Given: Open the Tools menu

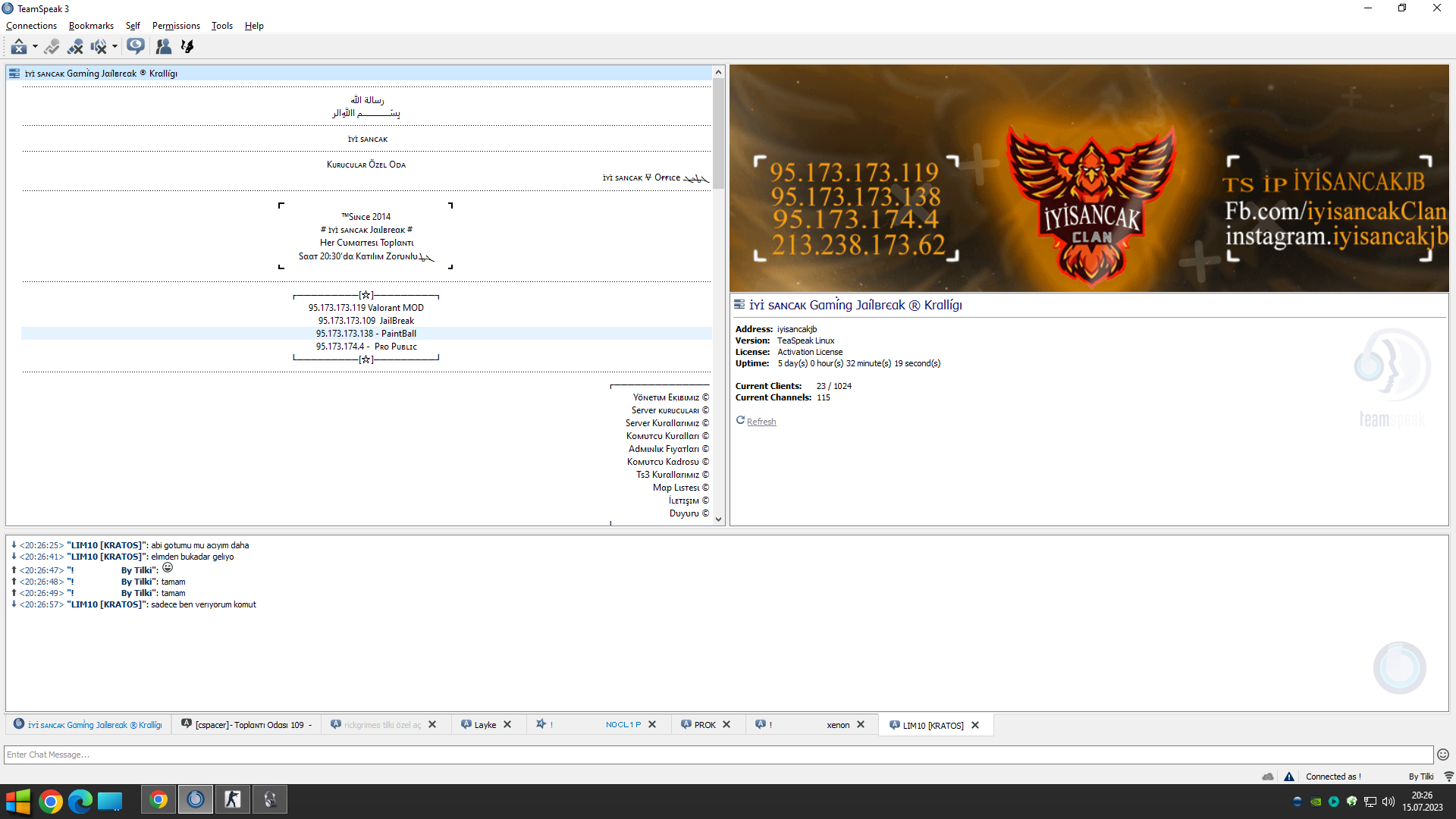Looking at the screenshot, I should pos(222,26).
